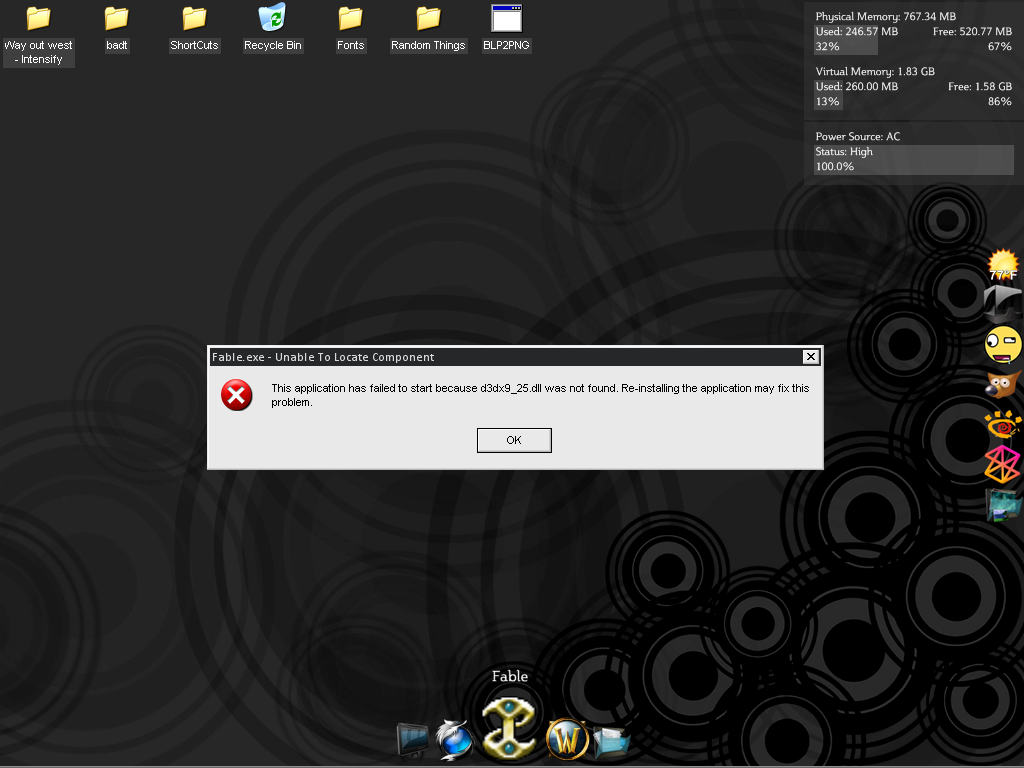Close the Unable To Locate Component dialog
The width and height of the screenshot is (1024, 768).
click(x=811, y=357)
